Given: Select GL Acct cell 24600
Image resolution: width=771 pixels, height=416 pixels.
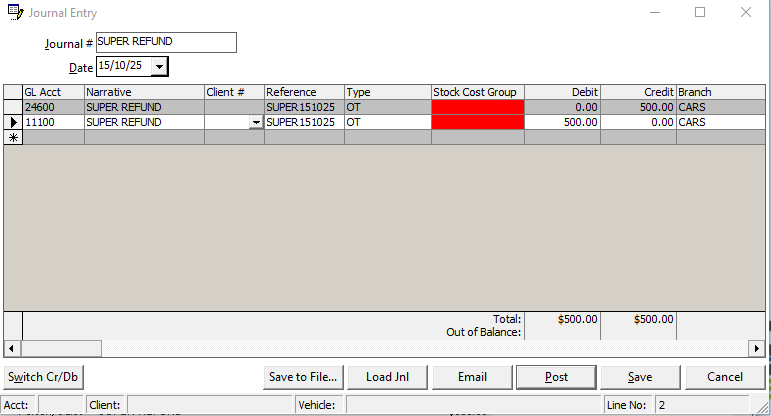Looking at the screenshot, I should (x=54, y=107).
